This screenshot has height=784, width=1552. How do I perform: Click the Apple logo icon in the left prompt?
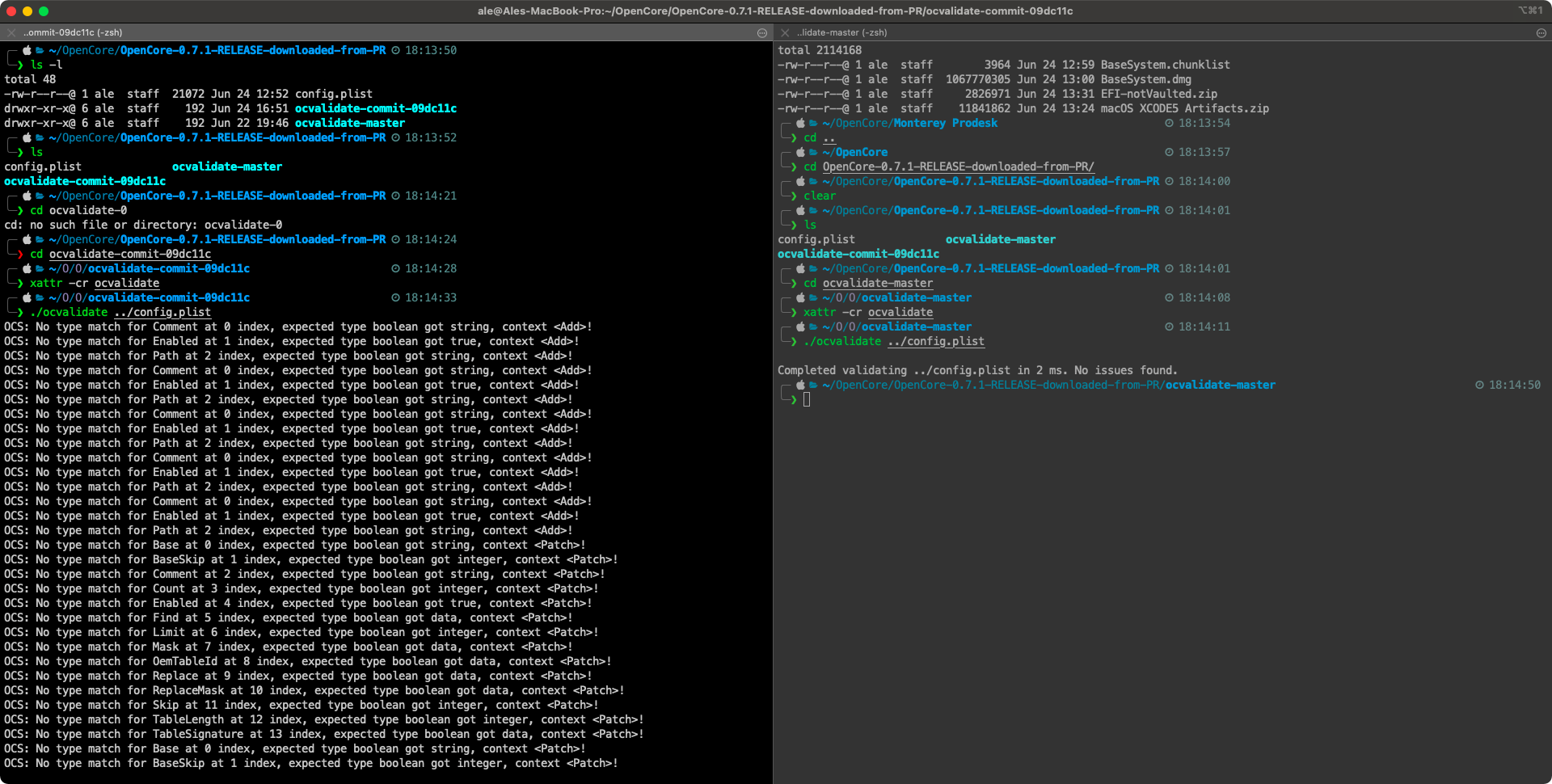(27, 50)
